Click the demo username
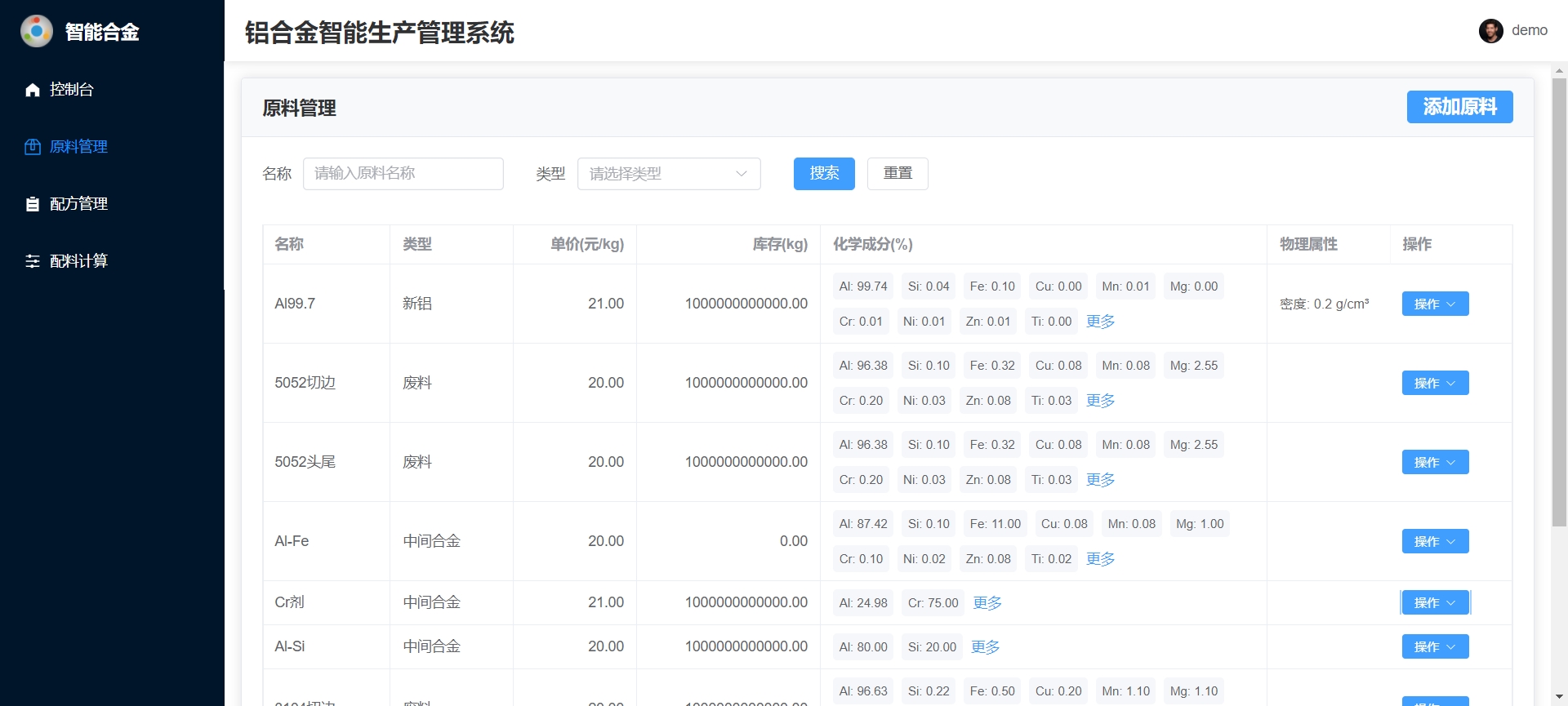Screen dimensions: 1568x706 click(x=1529, y=31)
